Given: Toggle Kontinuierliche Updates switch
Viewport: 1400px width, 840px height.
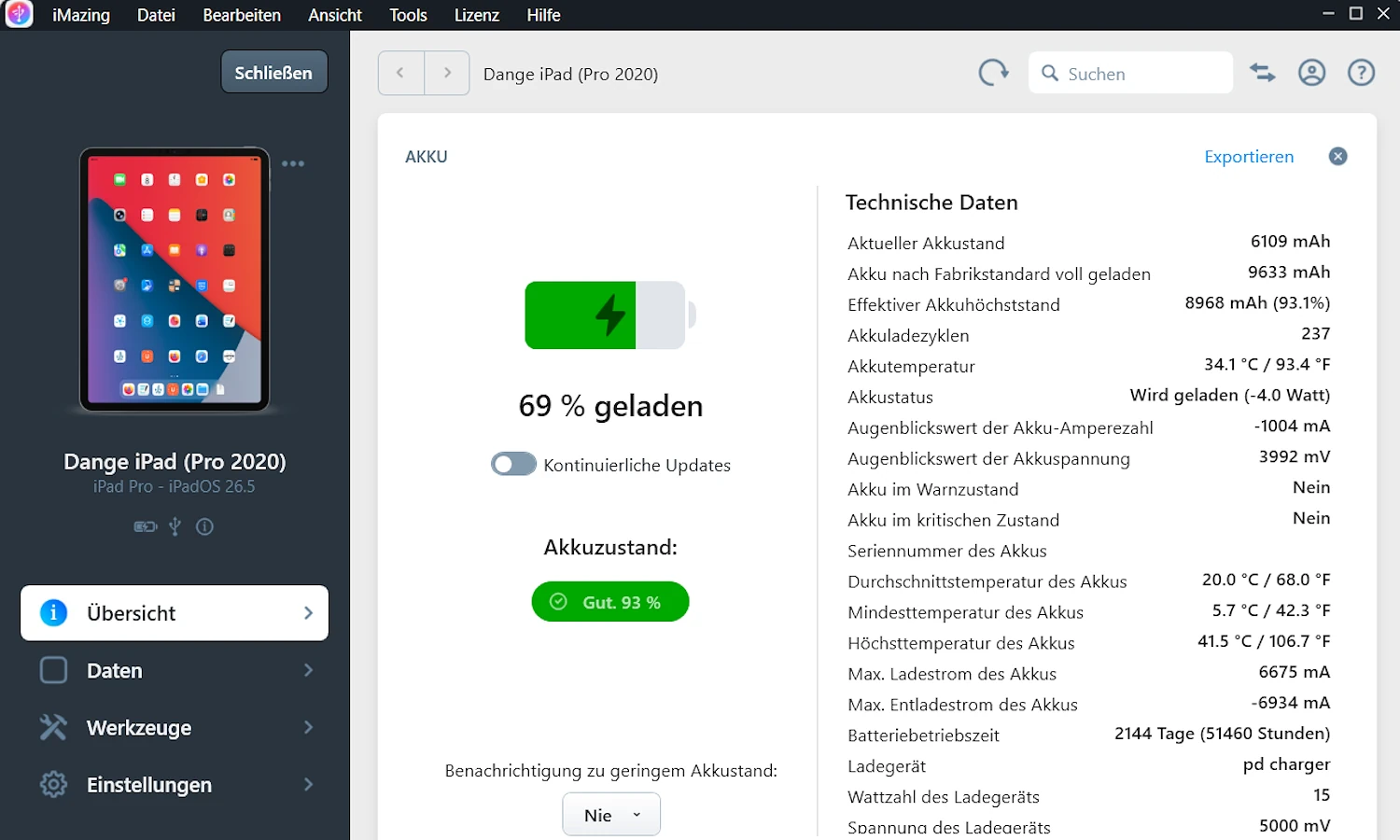Looking at the screenshot, I should point(513,464).
